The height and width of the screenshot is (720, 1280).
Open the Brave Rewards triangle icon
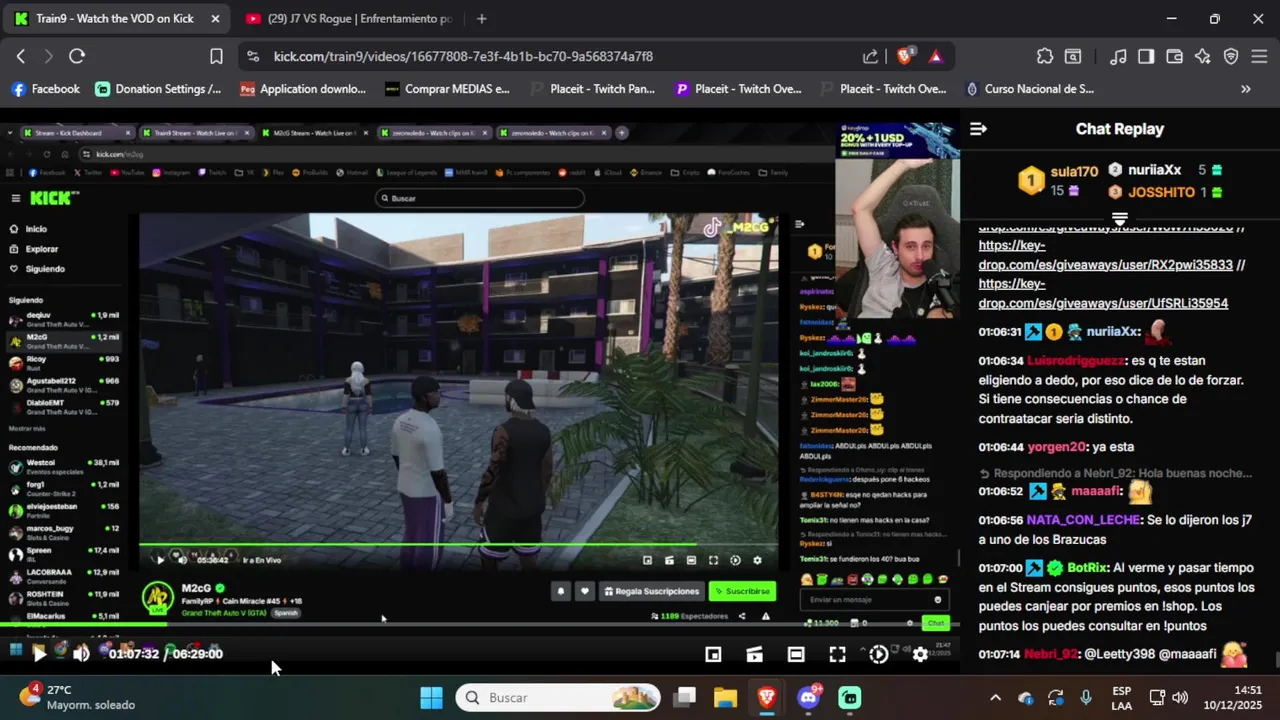pos(936,57)
